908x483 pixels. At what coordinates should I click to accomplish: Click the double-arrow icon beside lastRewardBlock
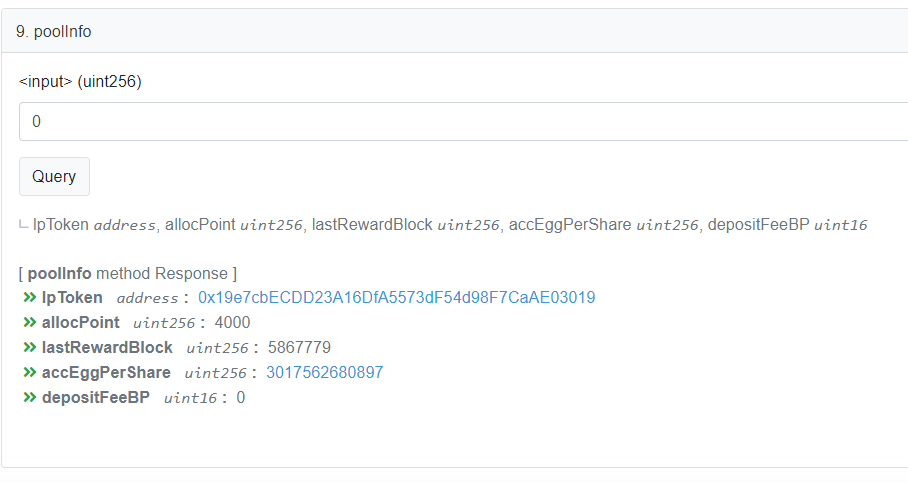[x=30, y=347]
